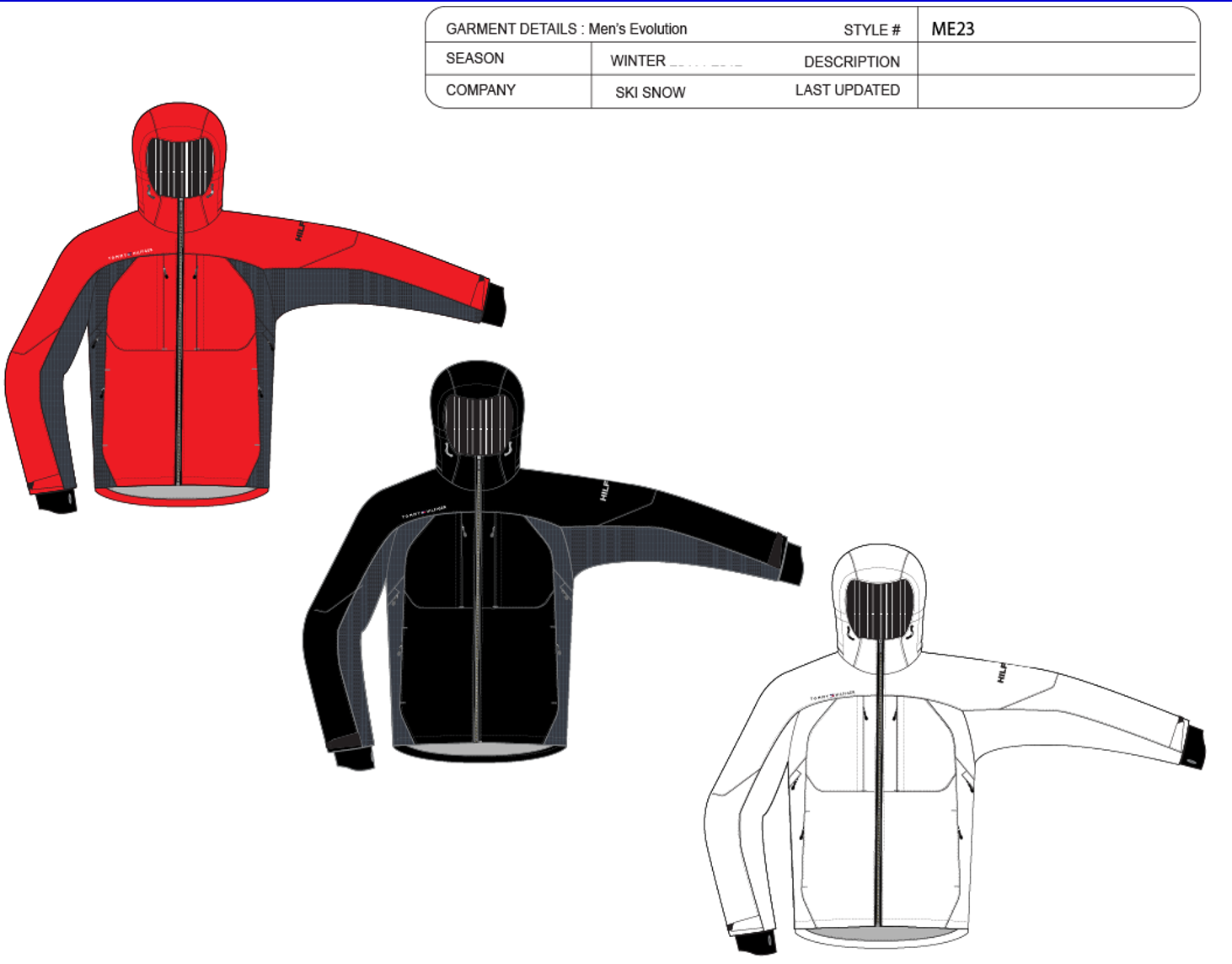This screenshot has width=1232, height=964.
Task: Click the empty description value cell
Action: [x=1057, y=59]
